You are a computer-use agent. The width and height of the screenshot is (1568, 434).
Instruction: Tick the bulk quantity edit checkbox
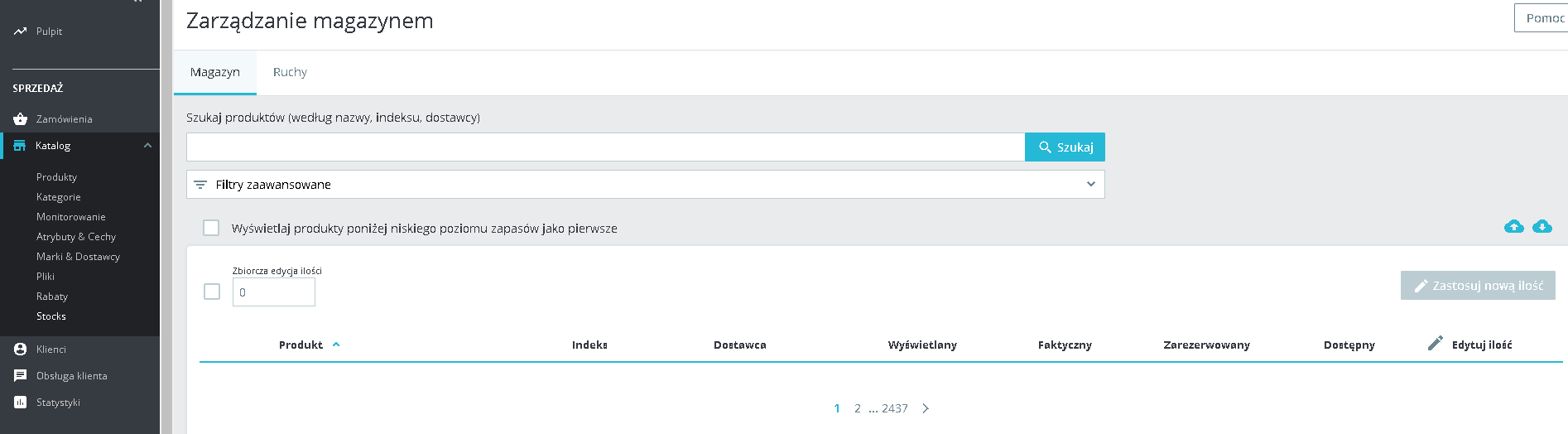click(212, 292)
